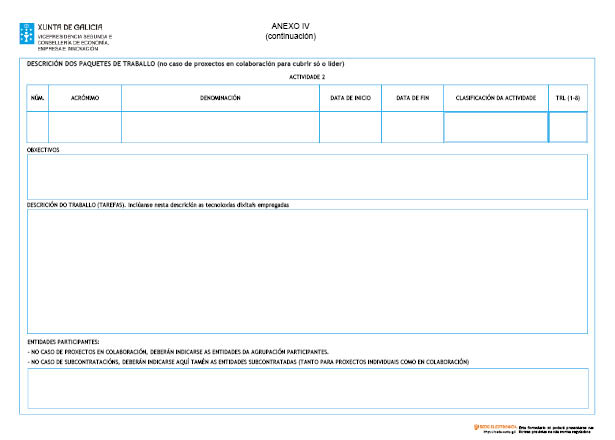Focus the Entidades Participantes text box
Image resolution: width=615 pixels, height=440 pixels.
click(307, 388)
